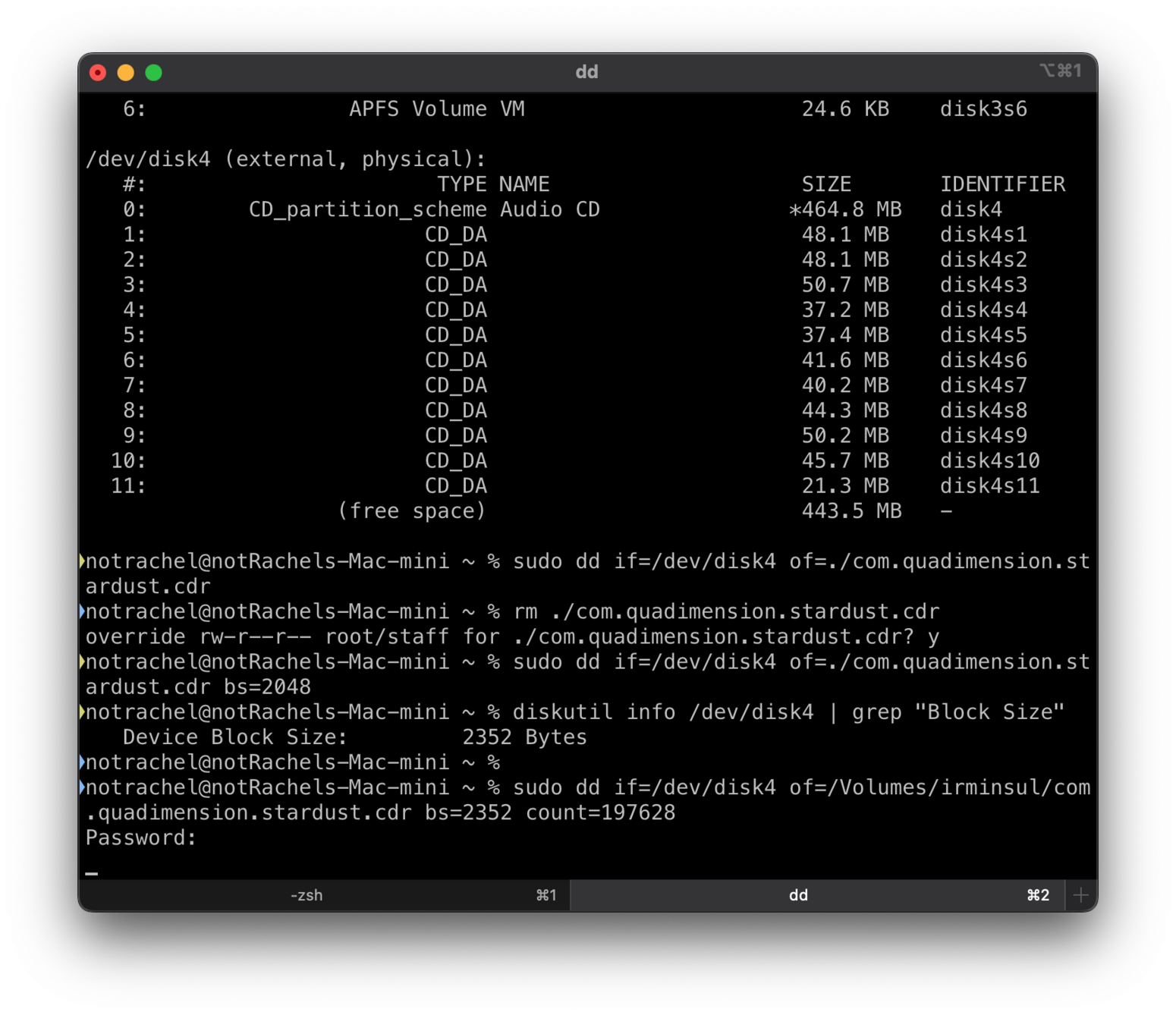
Task: Click the disk4s11 identifier in the partition list
Action: pyautogui.click(x=989, y=486)
